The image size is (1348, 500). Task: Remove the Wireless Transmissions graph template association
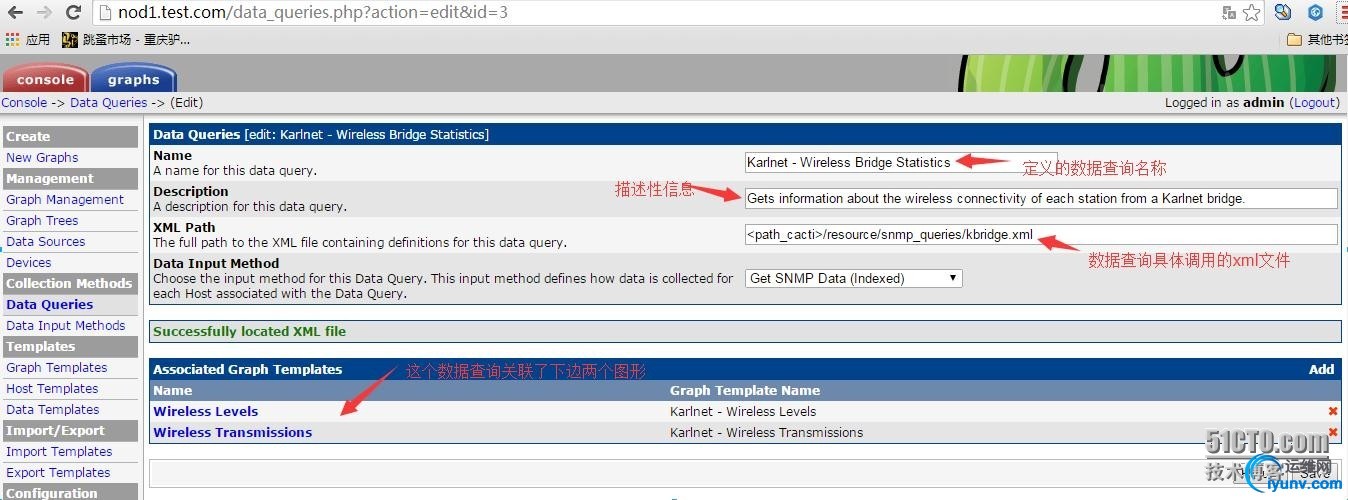click(x=1333, y=432)
